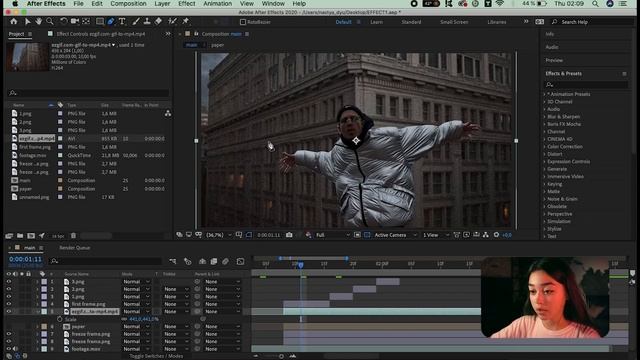This screenshot has width=640, height=360.
Task: Enable the RotoBezier checkbox
Action: click(x=243, y=22)
